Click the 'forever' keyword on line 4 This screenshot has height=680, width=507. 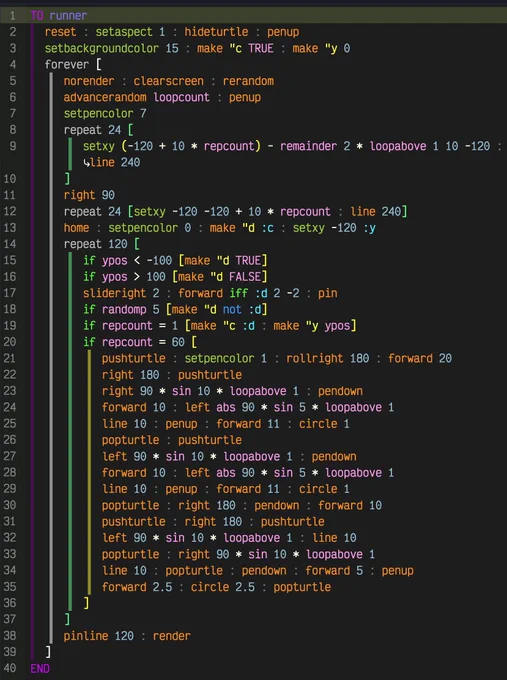(67, 65)
